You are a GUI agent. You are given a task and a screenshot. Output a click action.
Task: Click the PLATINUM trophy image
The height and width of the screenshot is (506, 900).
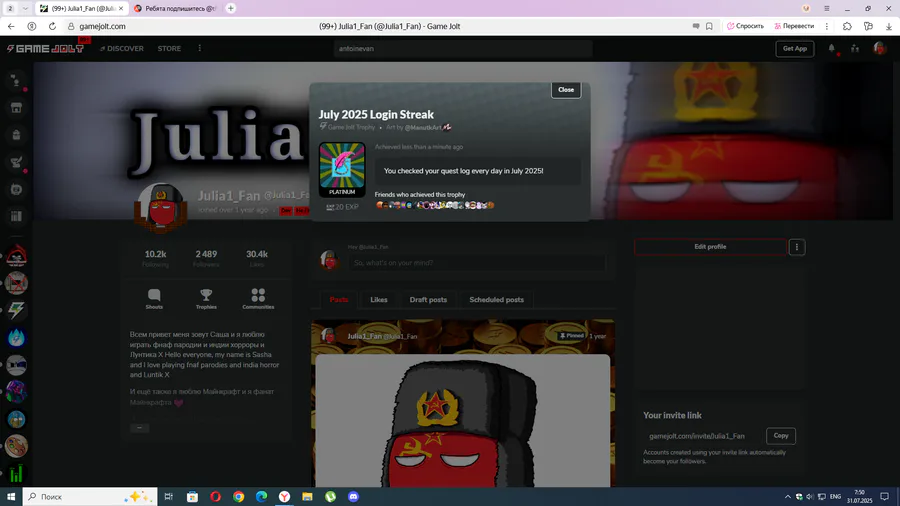point(342,169)
